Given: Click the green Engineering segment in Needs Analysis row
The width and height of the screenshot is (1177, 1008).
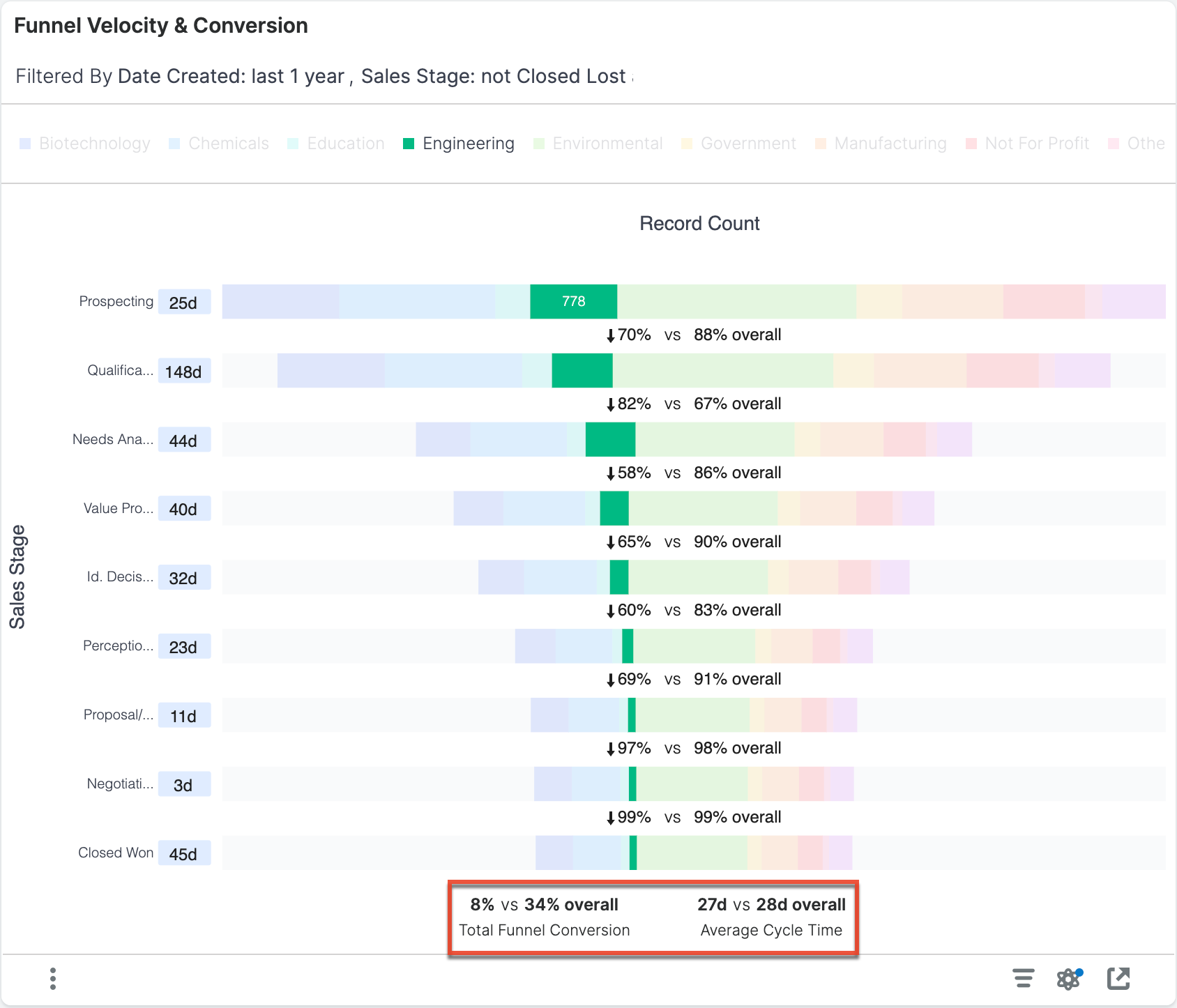Looking at the screenshot, I should [x=610, y=440].
